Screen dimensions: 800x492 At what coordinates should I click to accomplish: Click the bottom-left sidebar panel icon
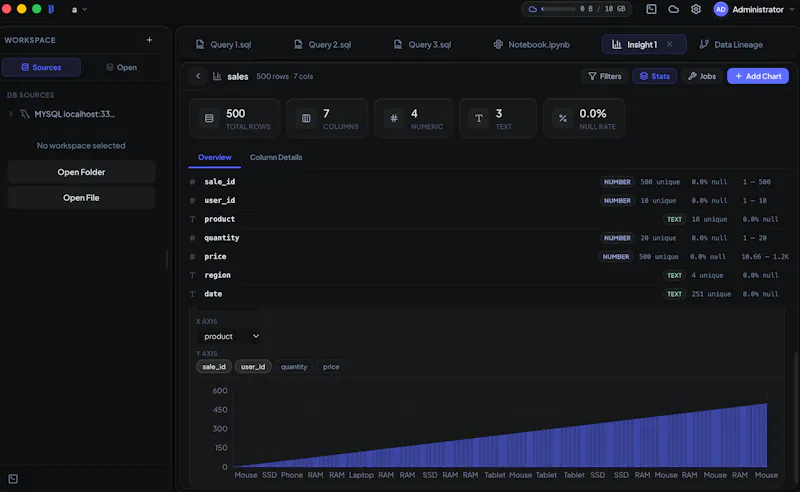click(13, 479)
